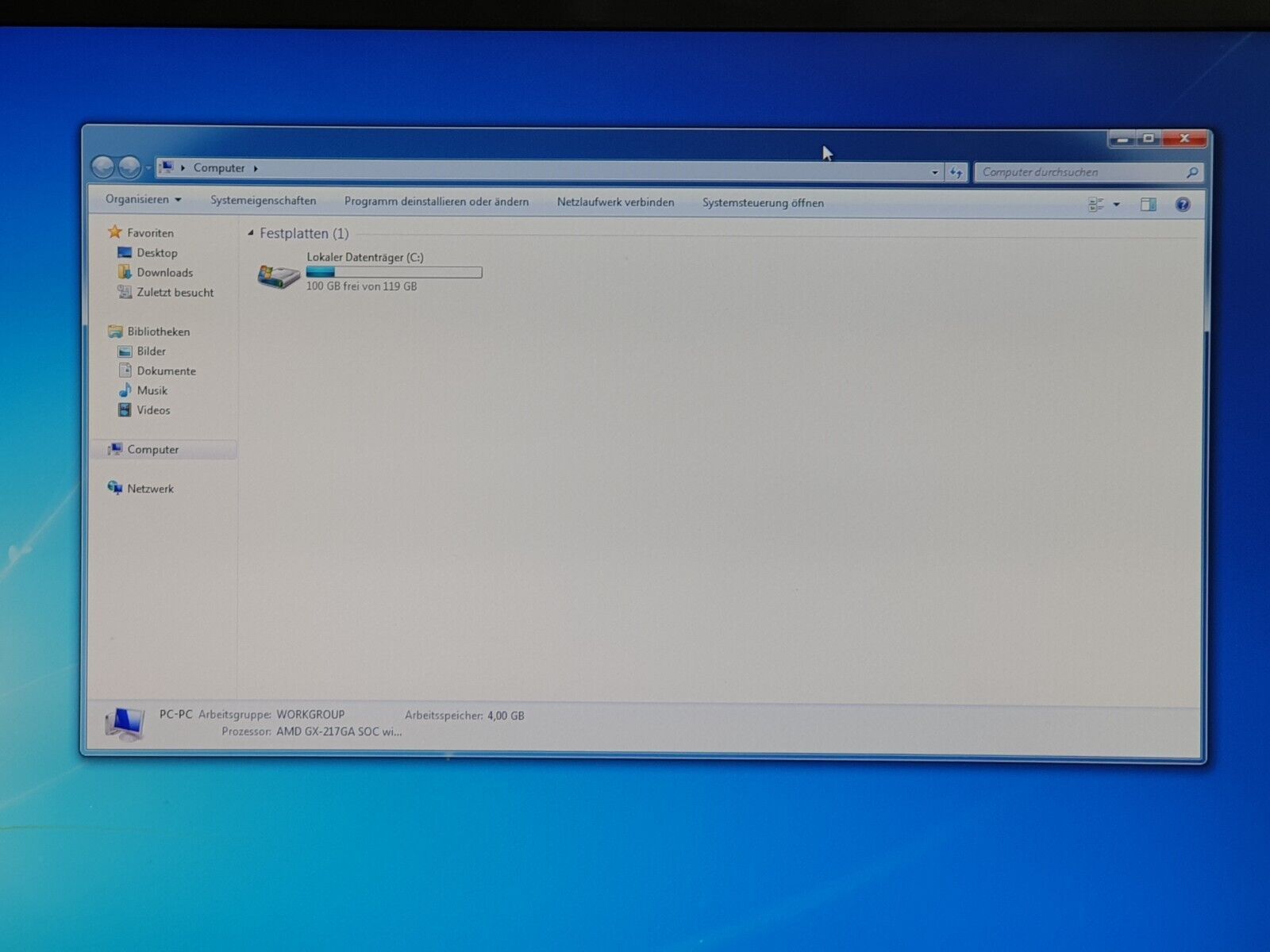Viewport: 1270px width, 952px height.
Task: Open the Organisieren dropdown menu
Action: click(143, 199)
